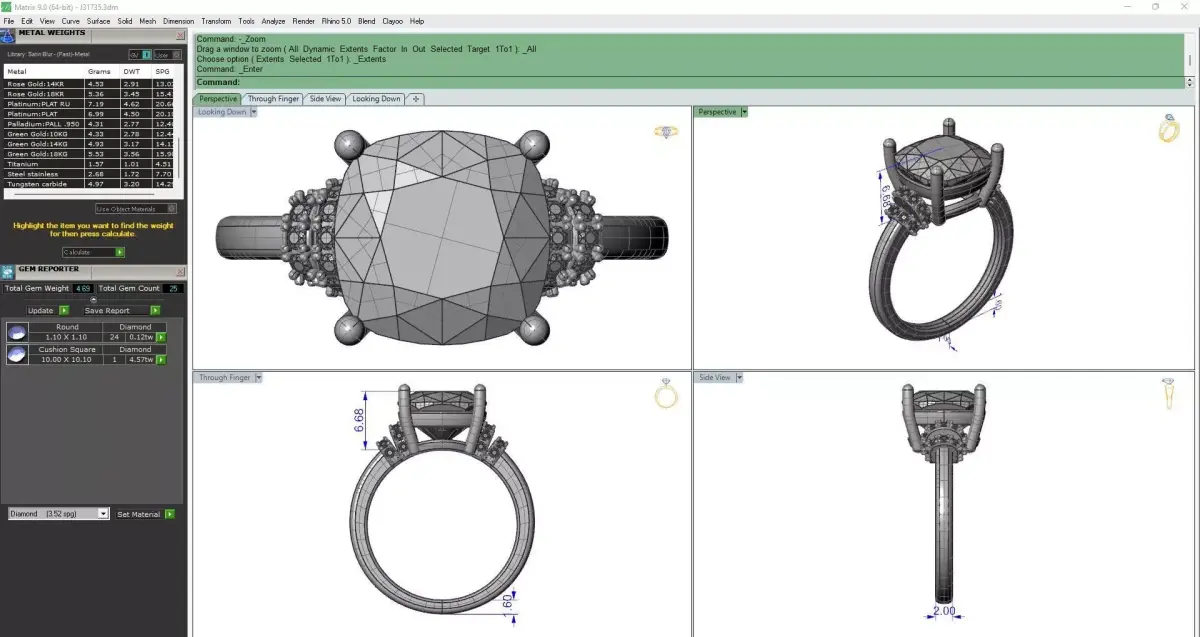Click the Grams column header
This screenshot has width=1200, height=637.
(102, 72)
